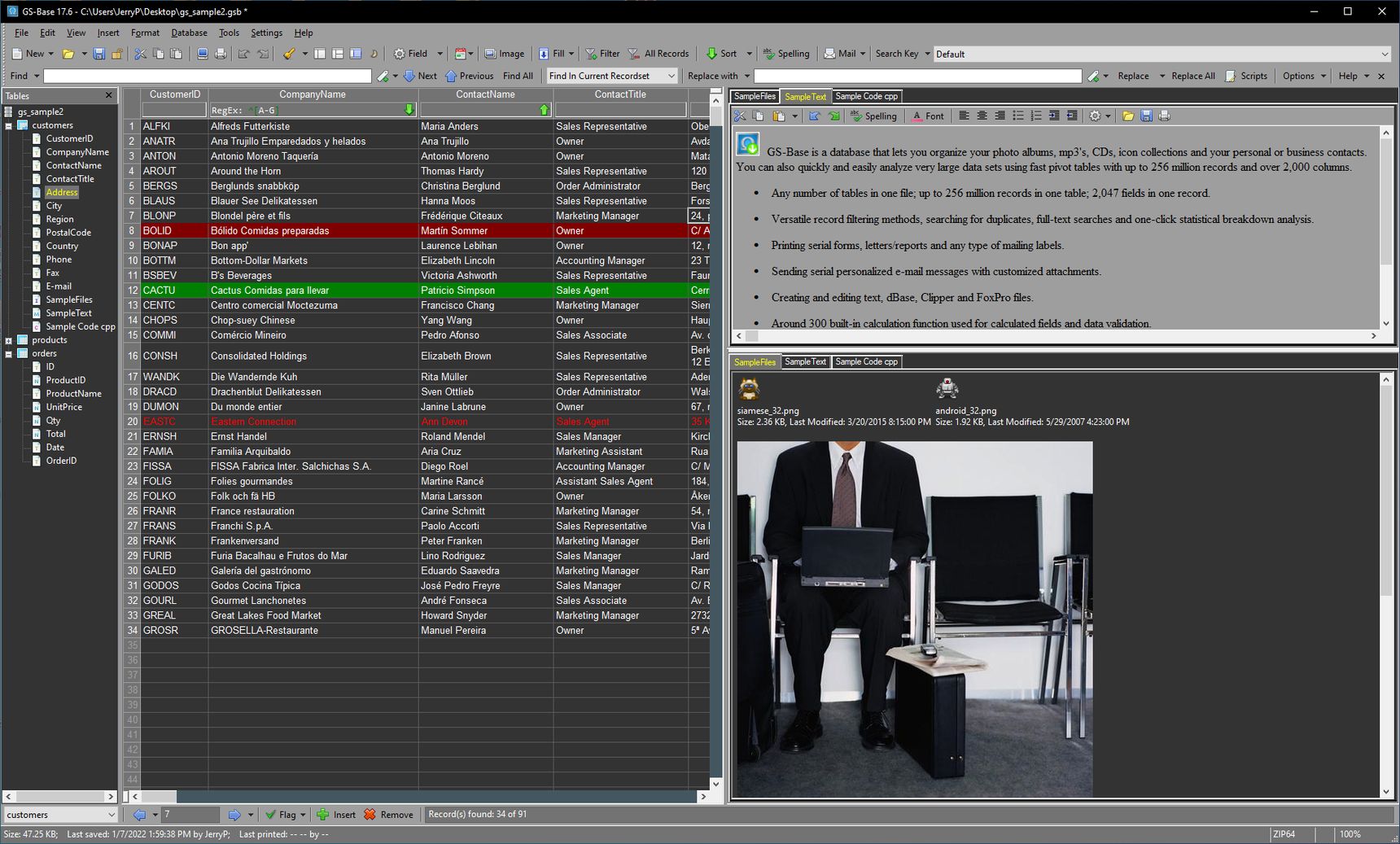This screenshot has width=1400, height=844.
Task: Click the vertical scrollbar of records grid
Action: click(x=715, y=442)
